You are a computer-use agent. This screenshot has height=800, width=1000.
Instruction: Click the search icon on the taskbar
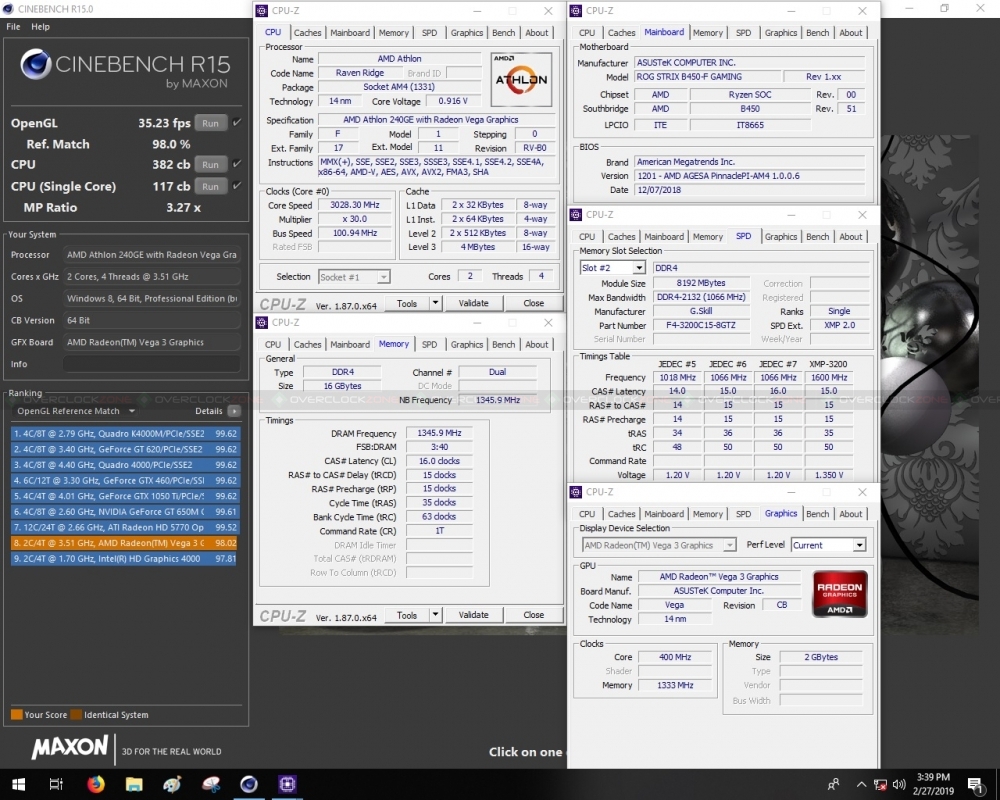coord(56,784)
